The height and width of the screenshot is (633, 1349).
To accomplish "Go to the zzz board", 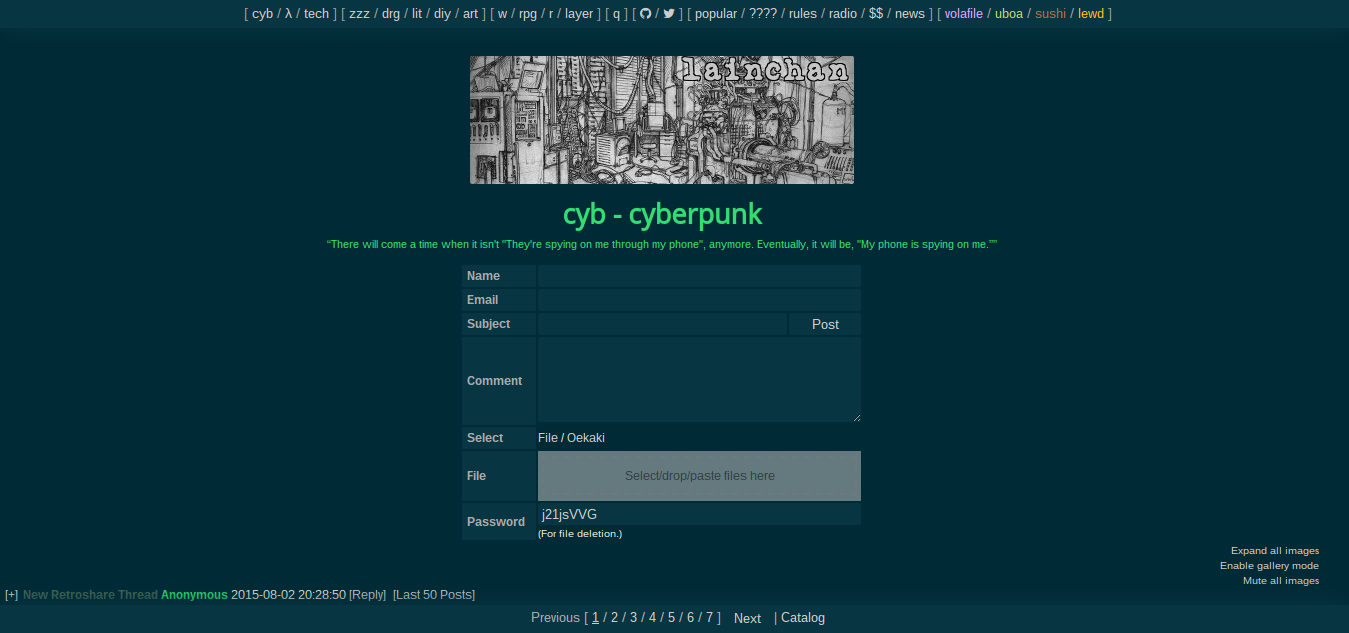I will (359, 13).
